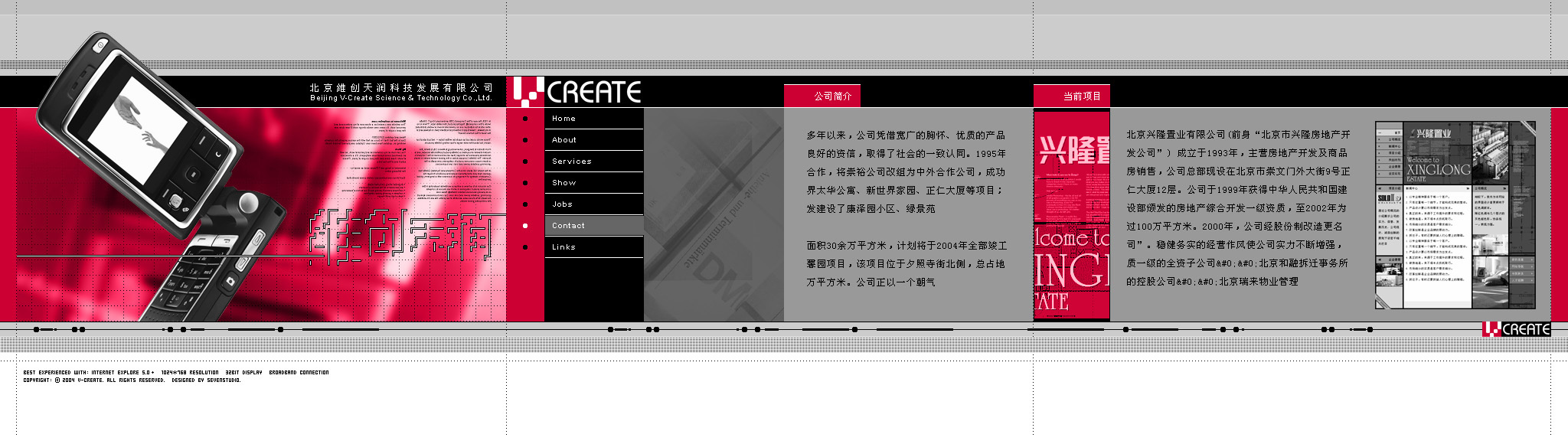Click the grey blurred document image beside the menu
1568x444 pixels.
point(714,215)
